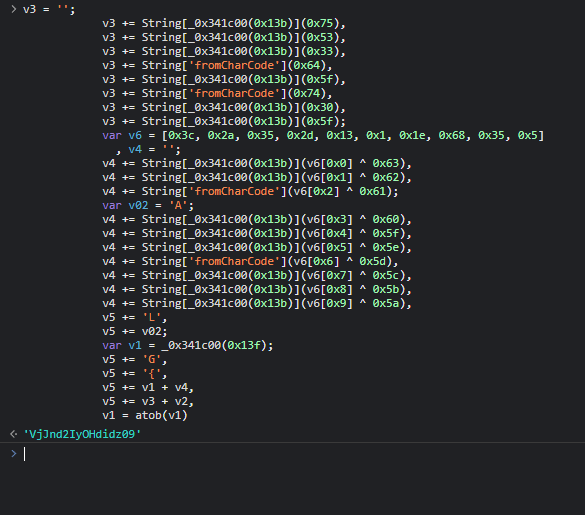Click the console prompt input line
Image resolution: width=585 pixels, height=515 pixels.
(x=304, y=454)
